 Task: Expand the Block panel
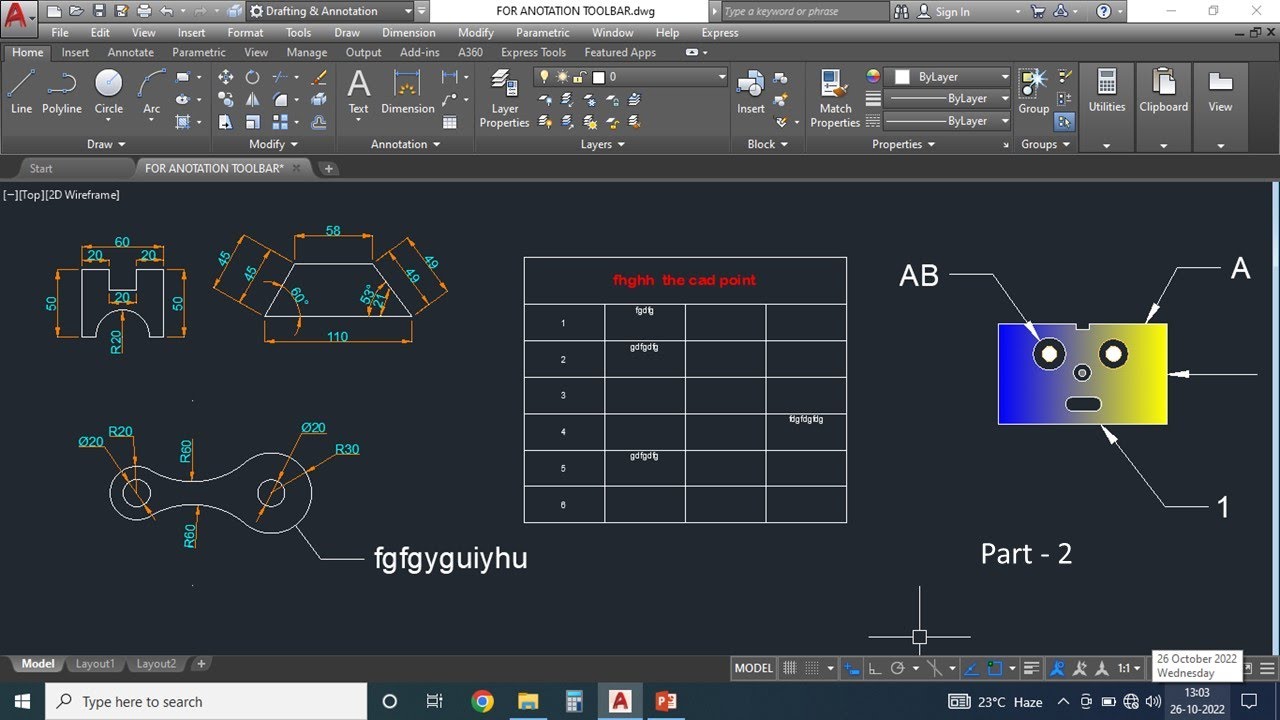(769, 144)
